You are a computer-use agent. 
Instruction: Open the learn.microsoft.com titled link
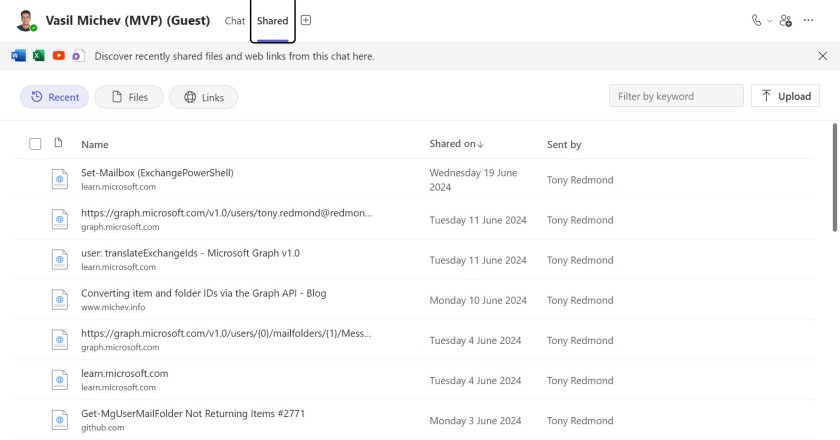pyautogui.click(x=125, y=374)
